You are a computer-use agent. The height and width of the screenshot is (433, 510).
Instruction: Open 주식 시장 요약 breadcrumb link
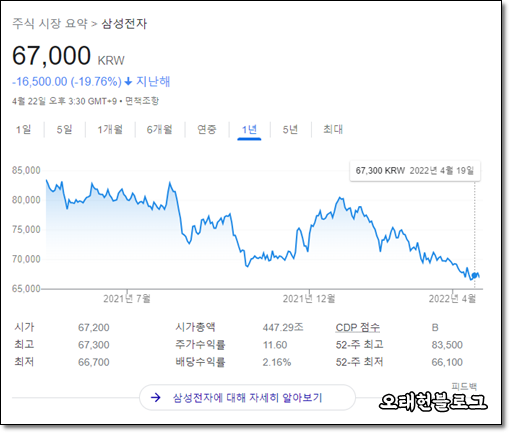(x=50, y=24)
